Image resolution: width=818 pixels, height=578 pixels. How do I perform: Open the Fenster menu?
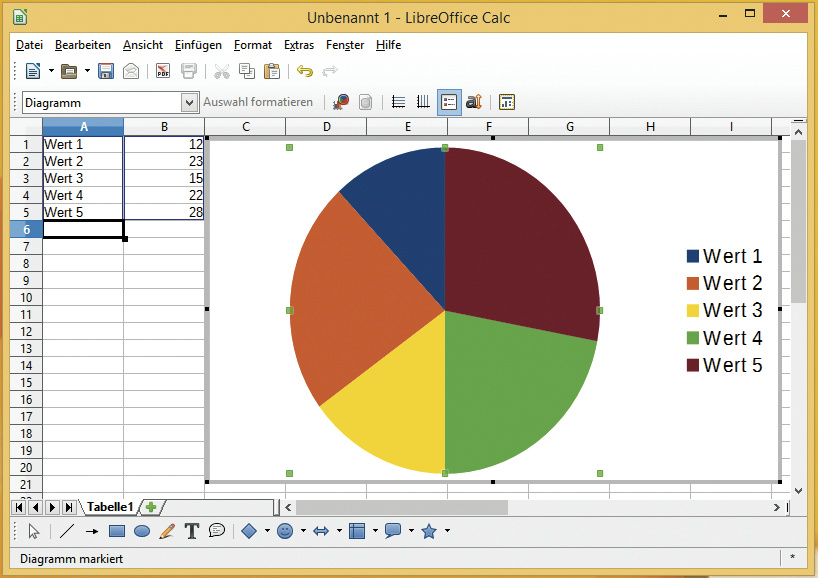pos(345,45)
